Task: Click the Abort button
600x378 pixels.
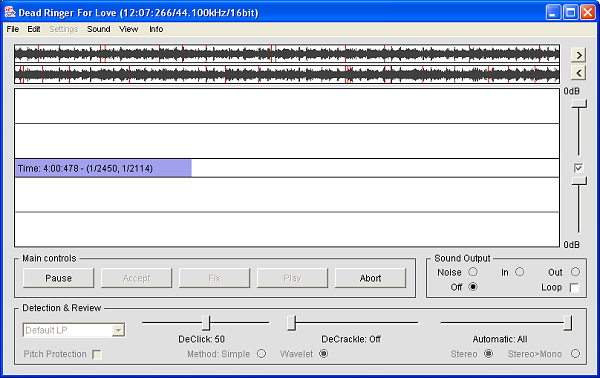Action: 370,278
